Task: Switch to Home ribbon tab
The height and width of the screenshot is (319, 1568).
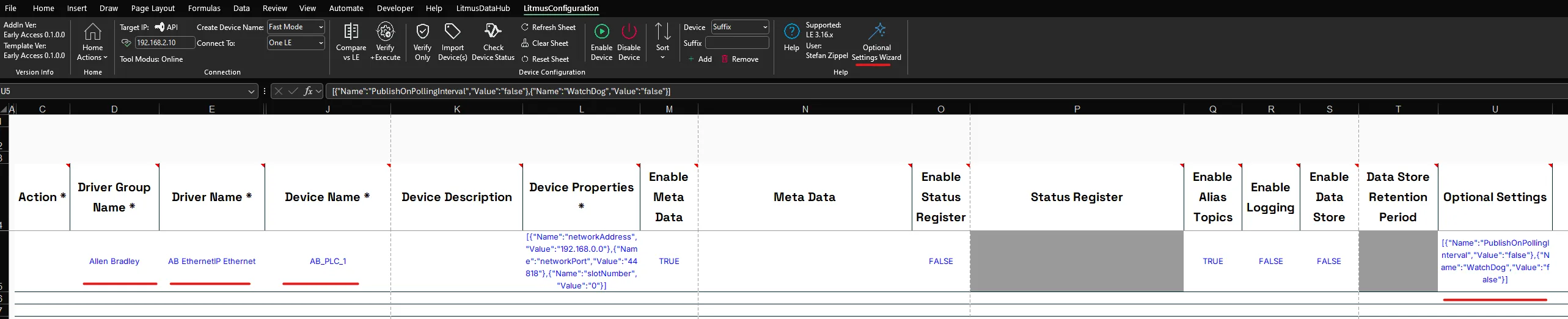Action: pos(43,8)
